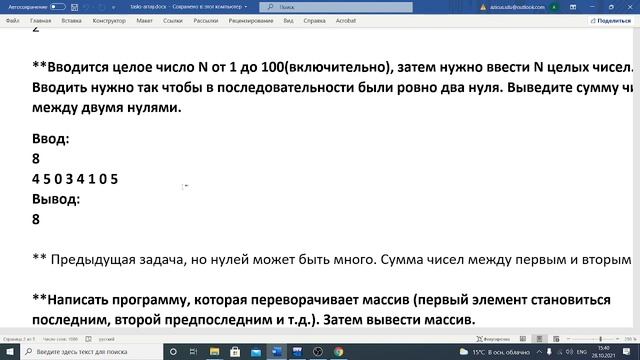Open the green account avatar
Viewport: 640px width, 360px height.
pos(554,7)
